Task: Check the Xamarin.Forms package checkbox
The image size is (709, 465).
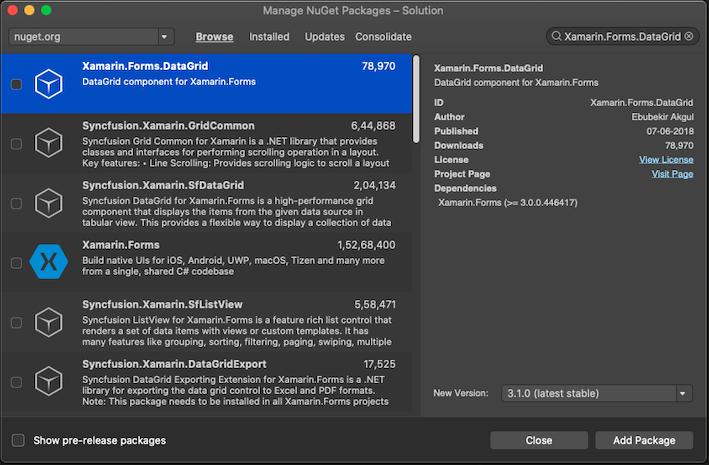Action: pos(16,263)
